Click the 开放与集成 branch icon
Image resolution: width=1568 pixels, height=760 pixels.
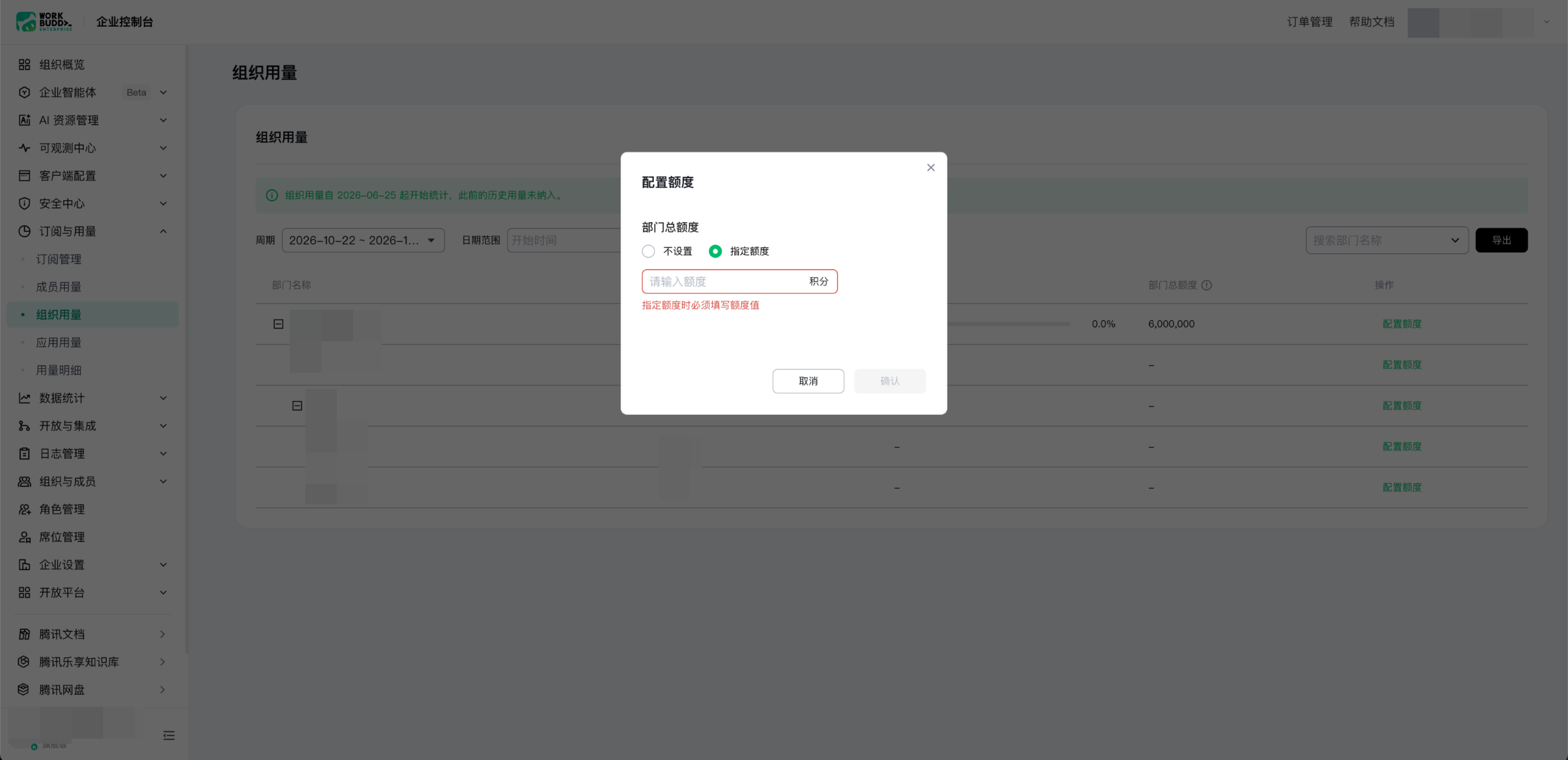[24, 426]
